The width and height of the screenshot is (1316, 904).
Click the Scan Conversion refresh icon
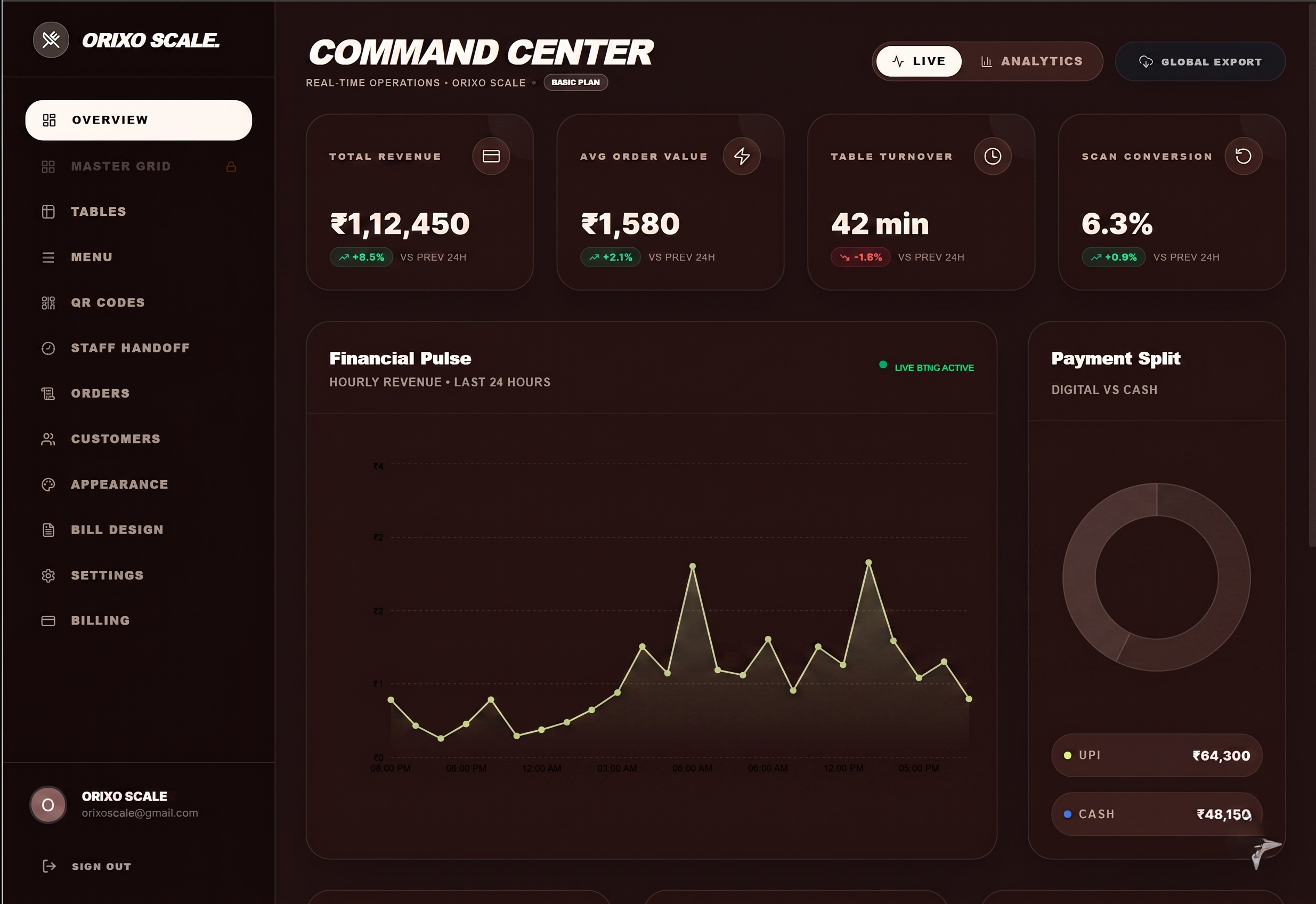pos(1244,156)
